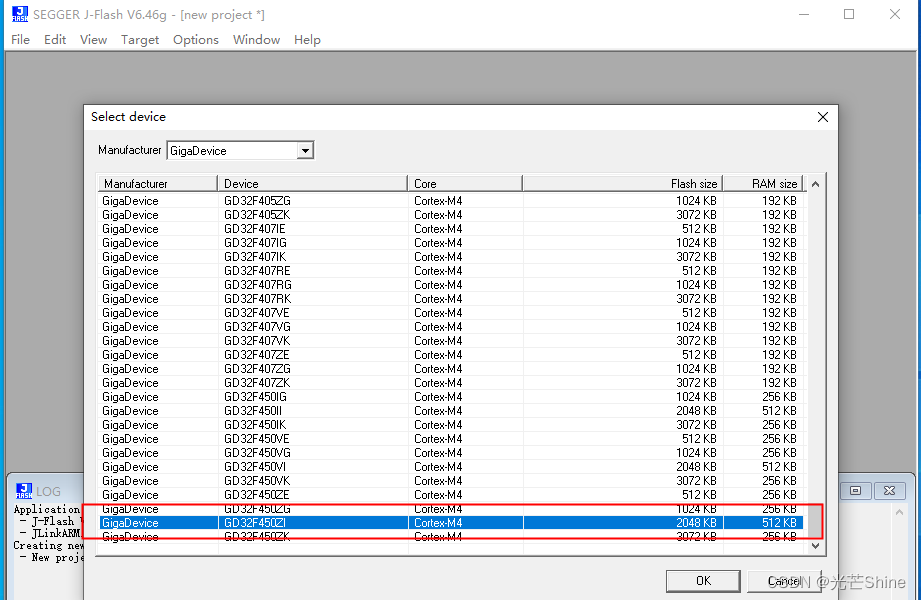Select device GD32F407VK
The width and height of the screenshot is (921, 600).
[x=451, y=341]
